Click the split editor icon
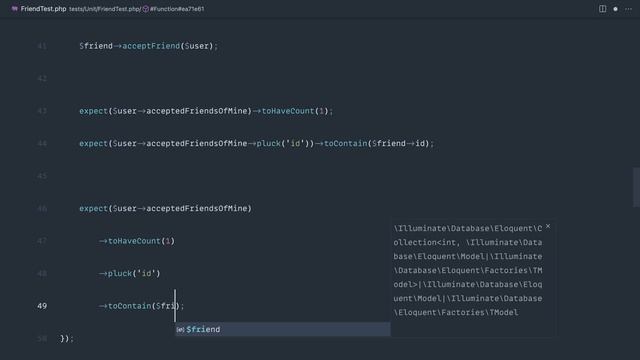Viewport: 640px width, 360px height. click(x=602, y=9)
